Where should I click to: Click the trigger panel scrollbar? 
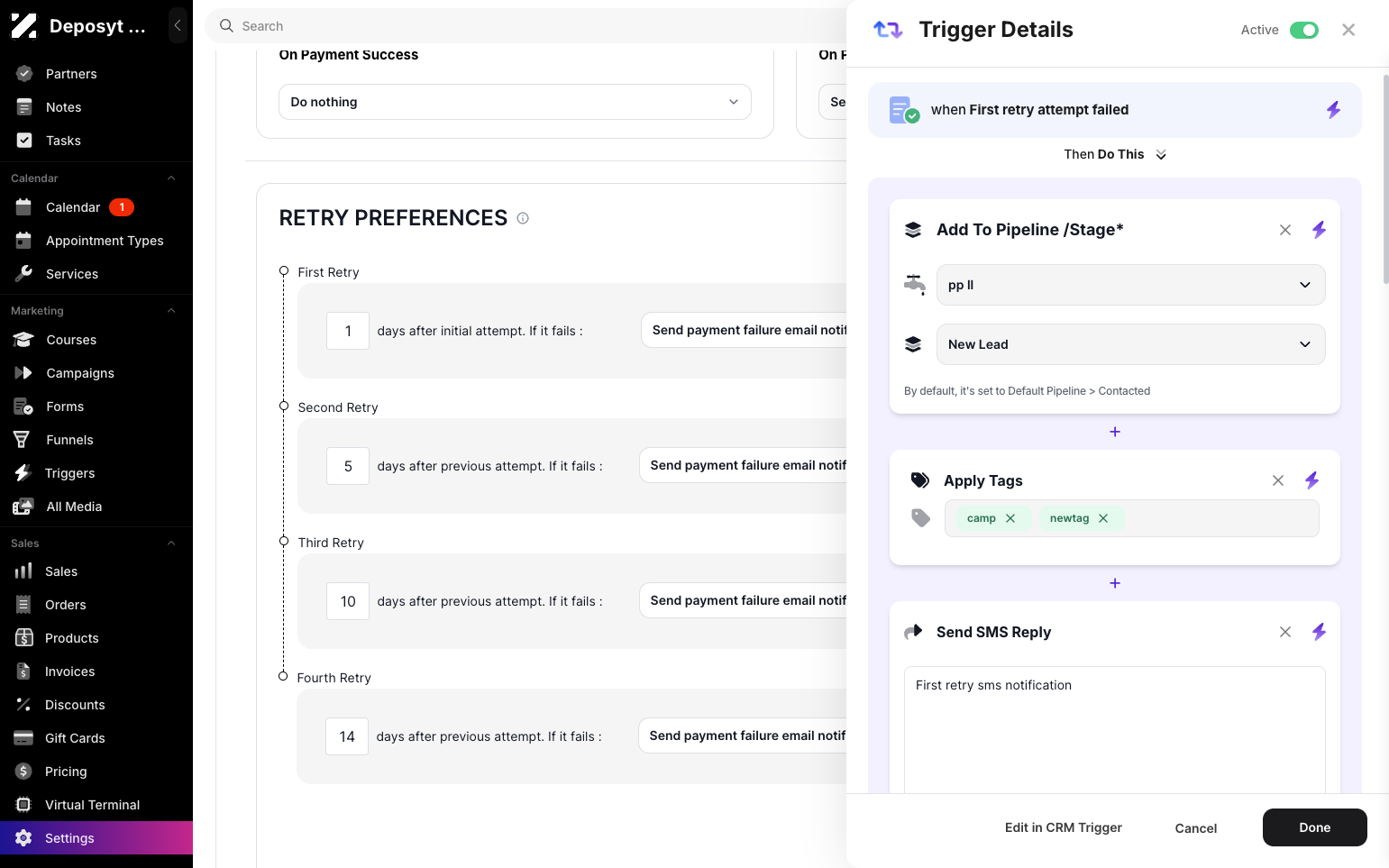click(1385, 178)
